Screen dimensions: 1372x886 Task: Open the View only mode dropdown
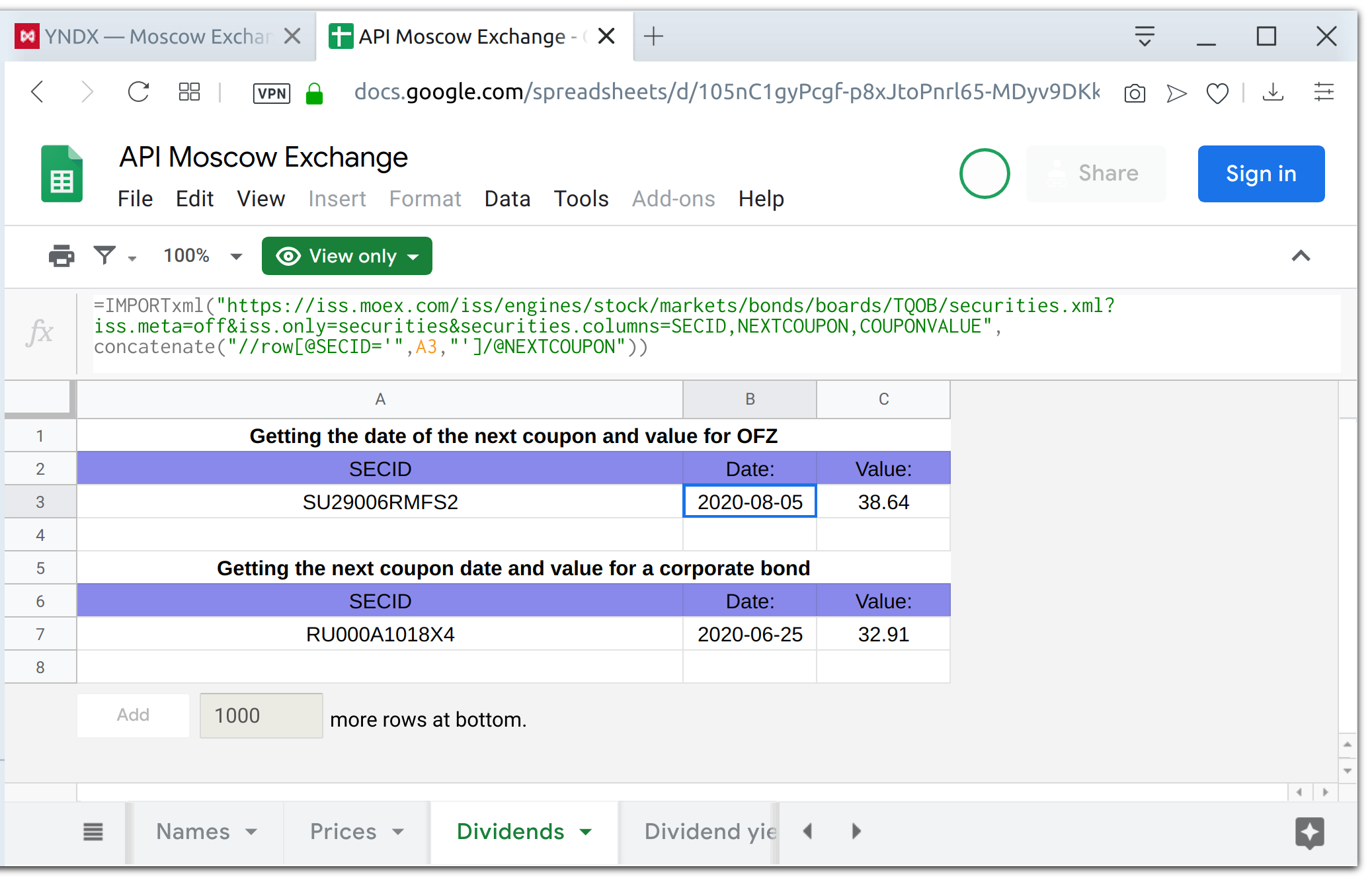[x=347, y=256]
